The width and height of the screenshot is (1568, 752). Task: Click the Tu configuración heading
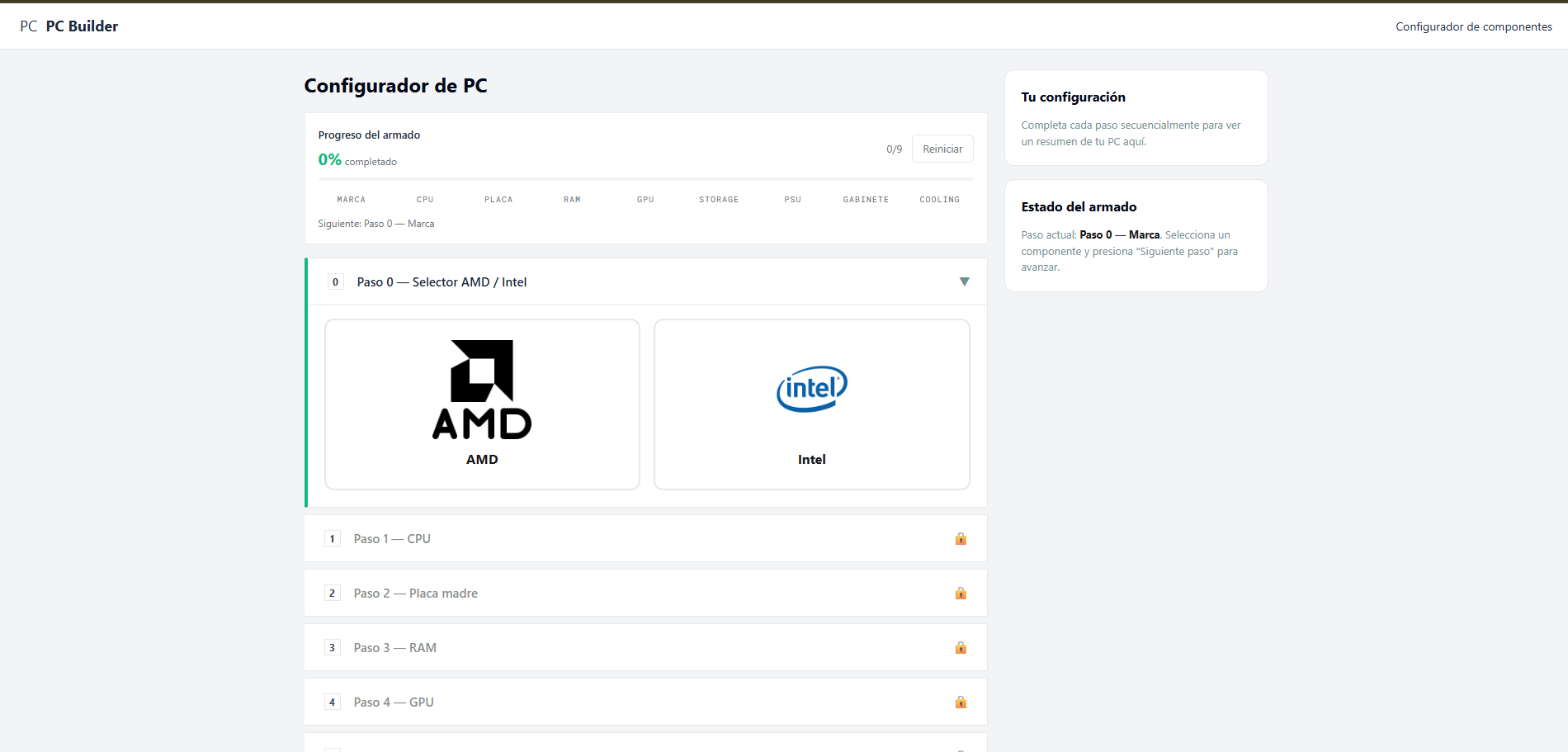click(x=1073, y=97)
